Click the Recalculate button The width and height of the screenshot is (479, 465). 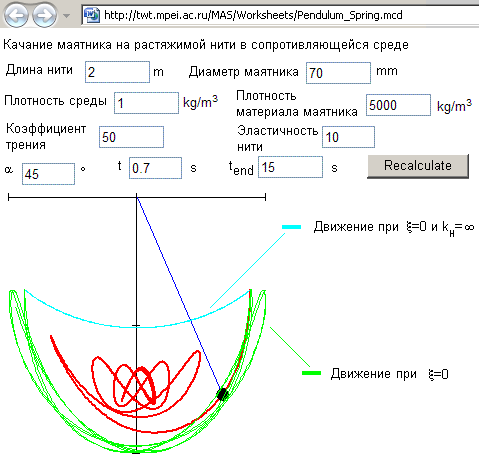point(418,166)
